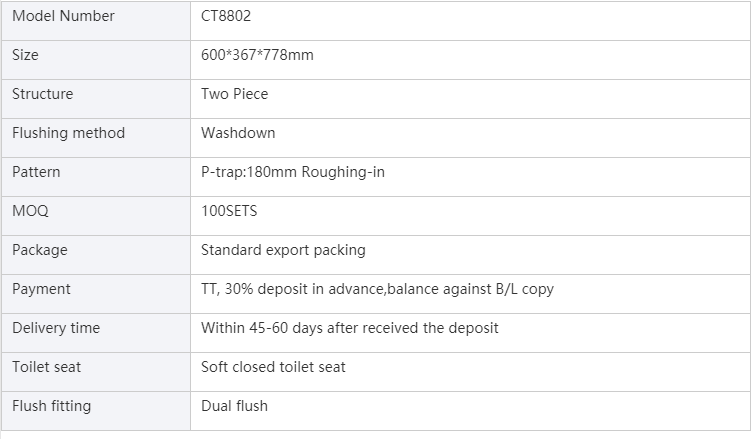Click the Structure label cell
The image size is (752, 439).
pos(42,94)
